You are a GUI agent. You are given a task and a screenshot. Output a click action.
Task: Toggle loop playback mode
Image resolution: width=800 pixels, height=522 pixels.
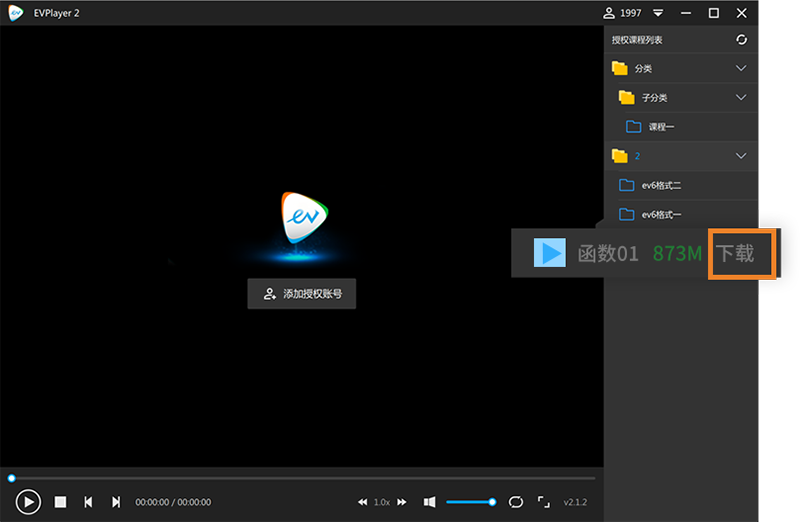click(x=516, y=502)
